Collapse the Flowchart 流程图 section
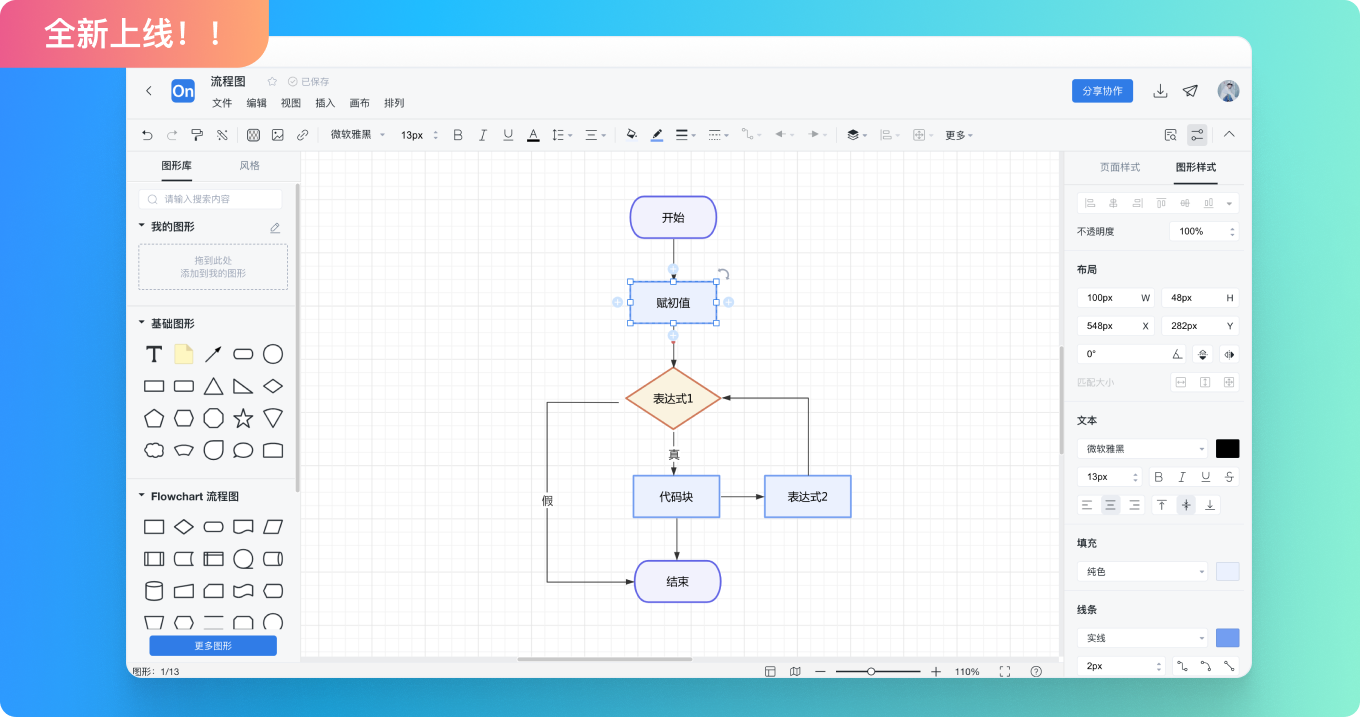The height and width of the screenshot is (717, 1360). click(x=142, y=495)
